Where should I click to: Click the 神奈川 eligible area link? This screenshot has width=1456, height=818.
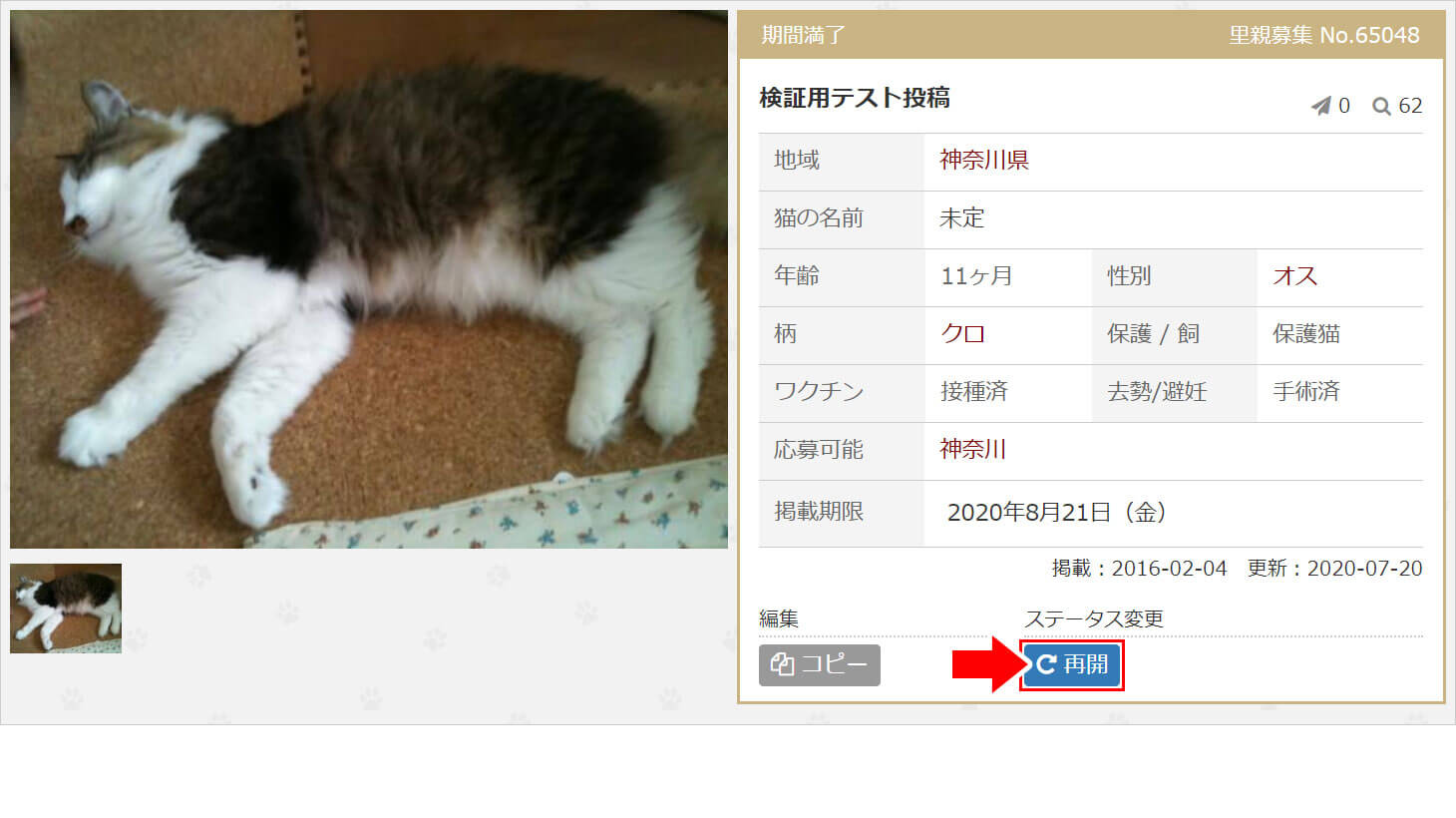pos(972,449)
